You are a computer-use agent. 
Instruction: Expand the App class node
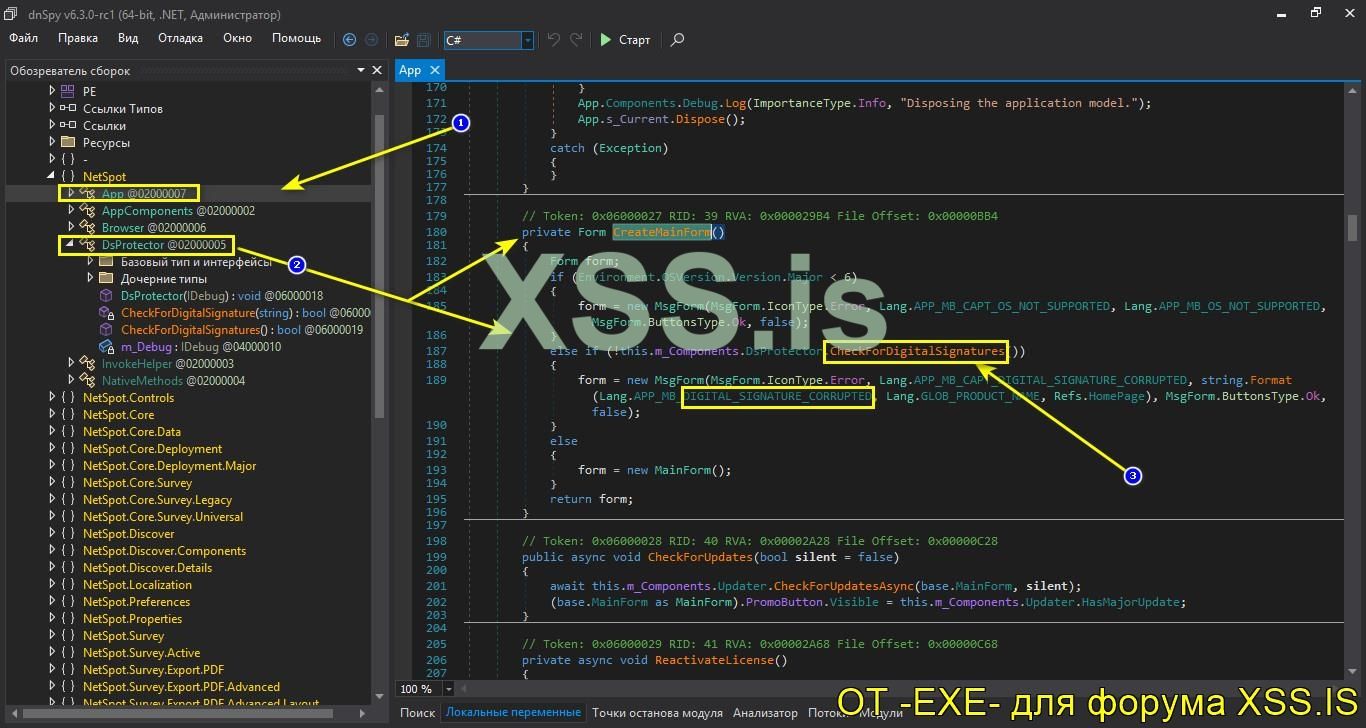coord(70,193)
